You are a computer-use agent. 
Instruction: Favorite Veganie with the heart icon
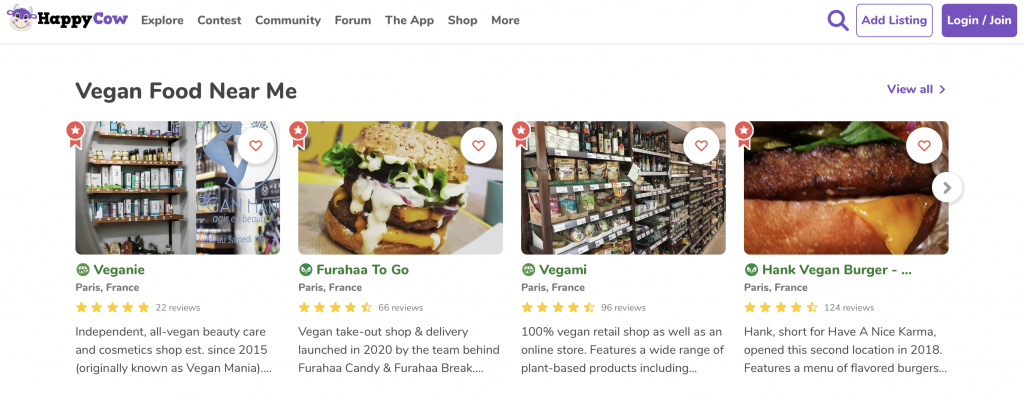pyautogui.click(x=255, y=146)
